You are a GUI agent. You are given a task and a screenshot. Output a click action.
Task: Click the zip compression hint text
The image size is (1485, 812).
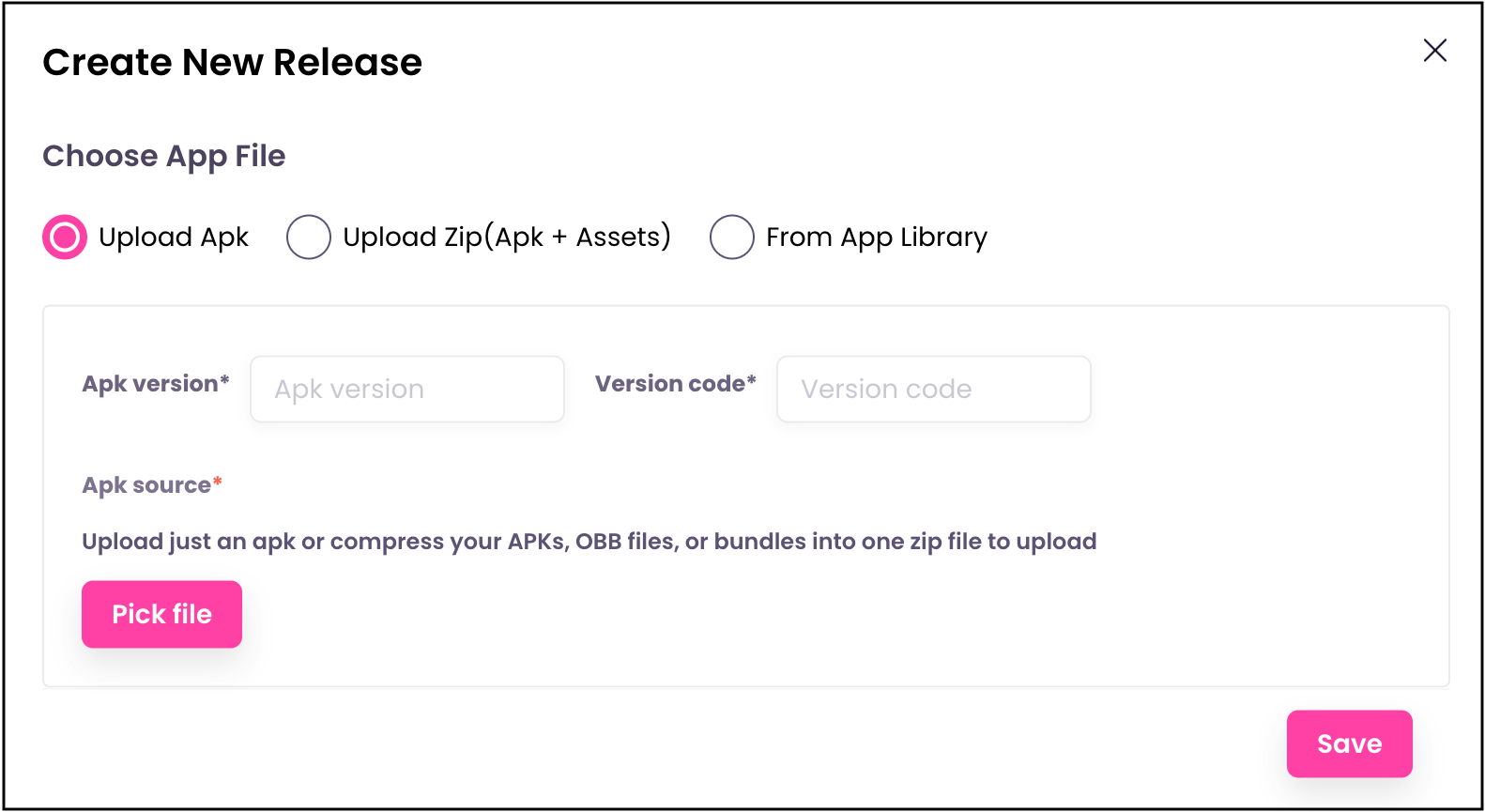(589, 541)
